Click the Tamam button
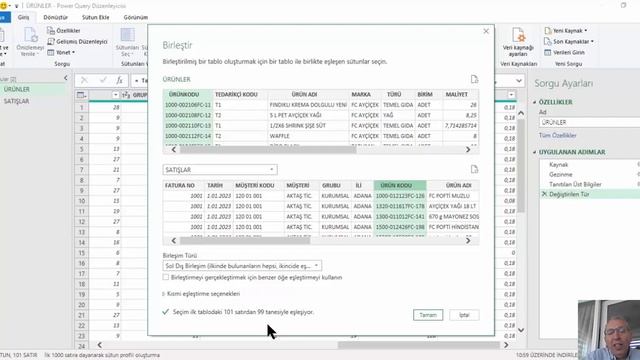Viewport: 640px width, 360px height. [x=428, y=315]
